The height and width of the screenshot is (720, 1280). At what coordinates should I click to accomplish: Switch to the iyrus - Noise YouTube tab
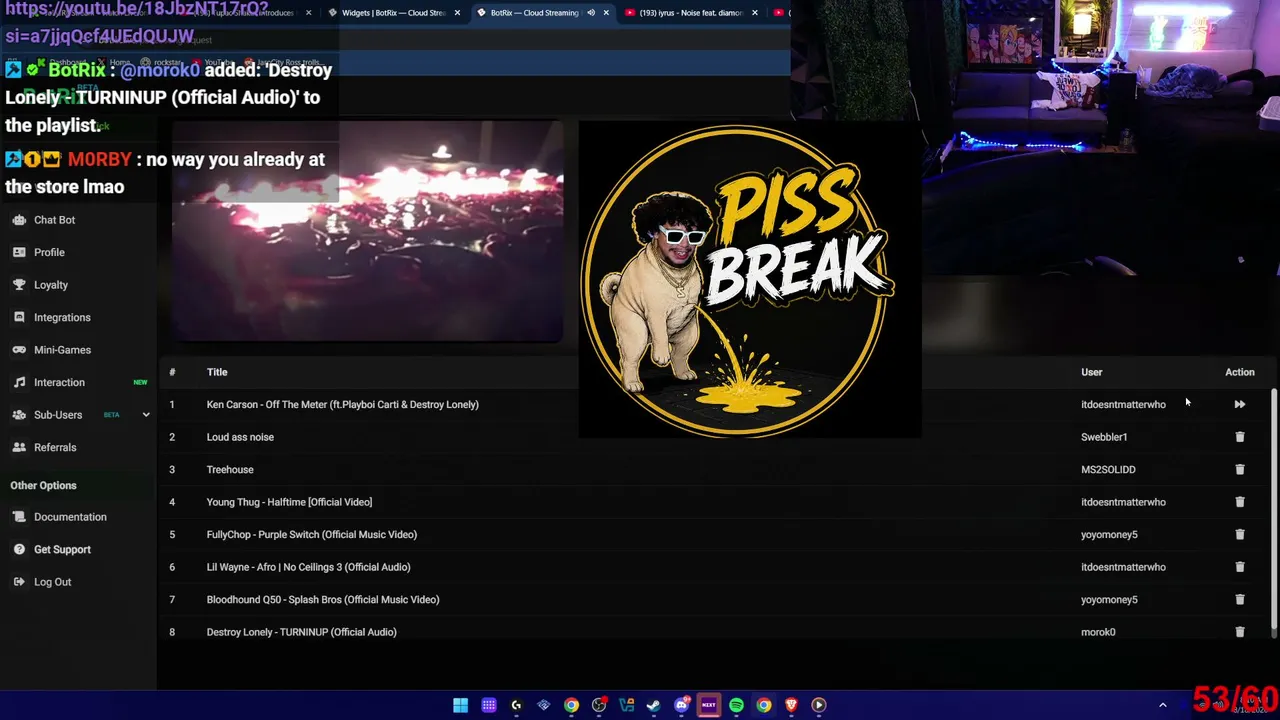click(x=689, y=13)
